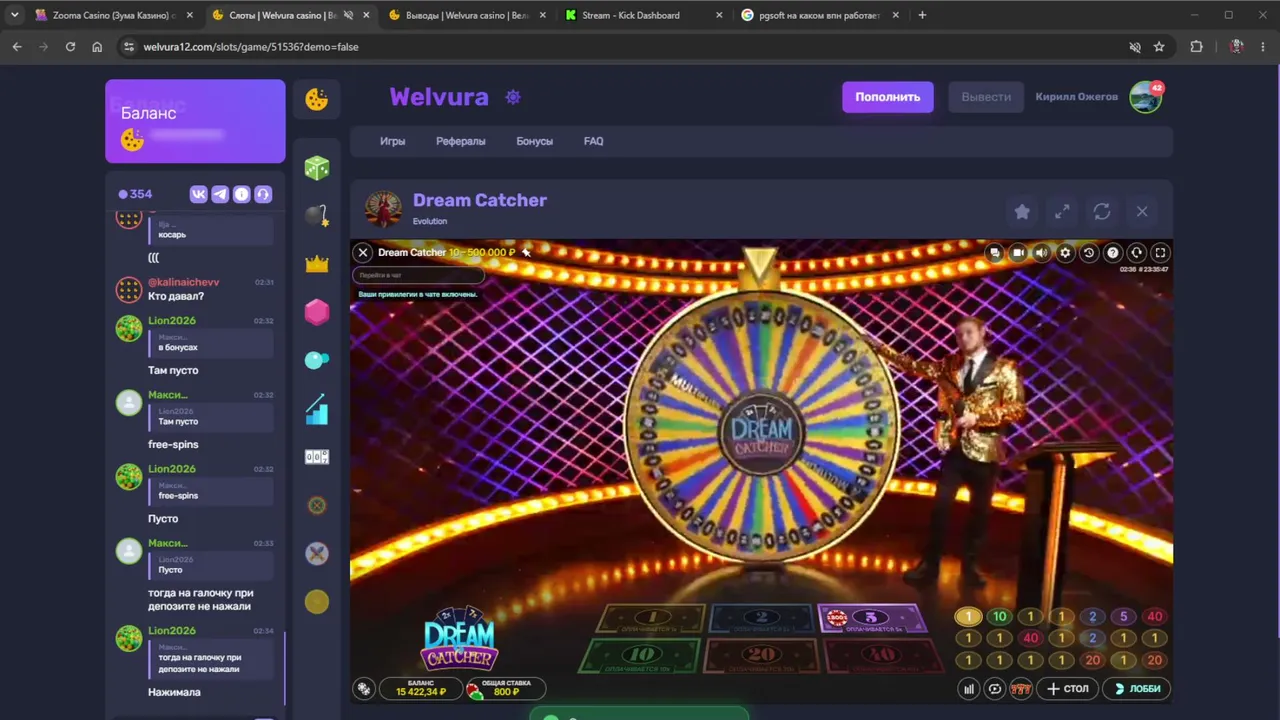The image size is (1280, 720).
Task: Open a new browser tab
Action: click(x=922, y=15)
